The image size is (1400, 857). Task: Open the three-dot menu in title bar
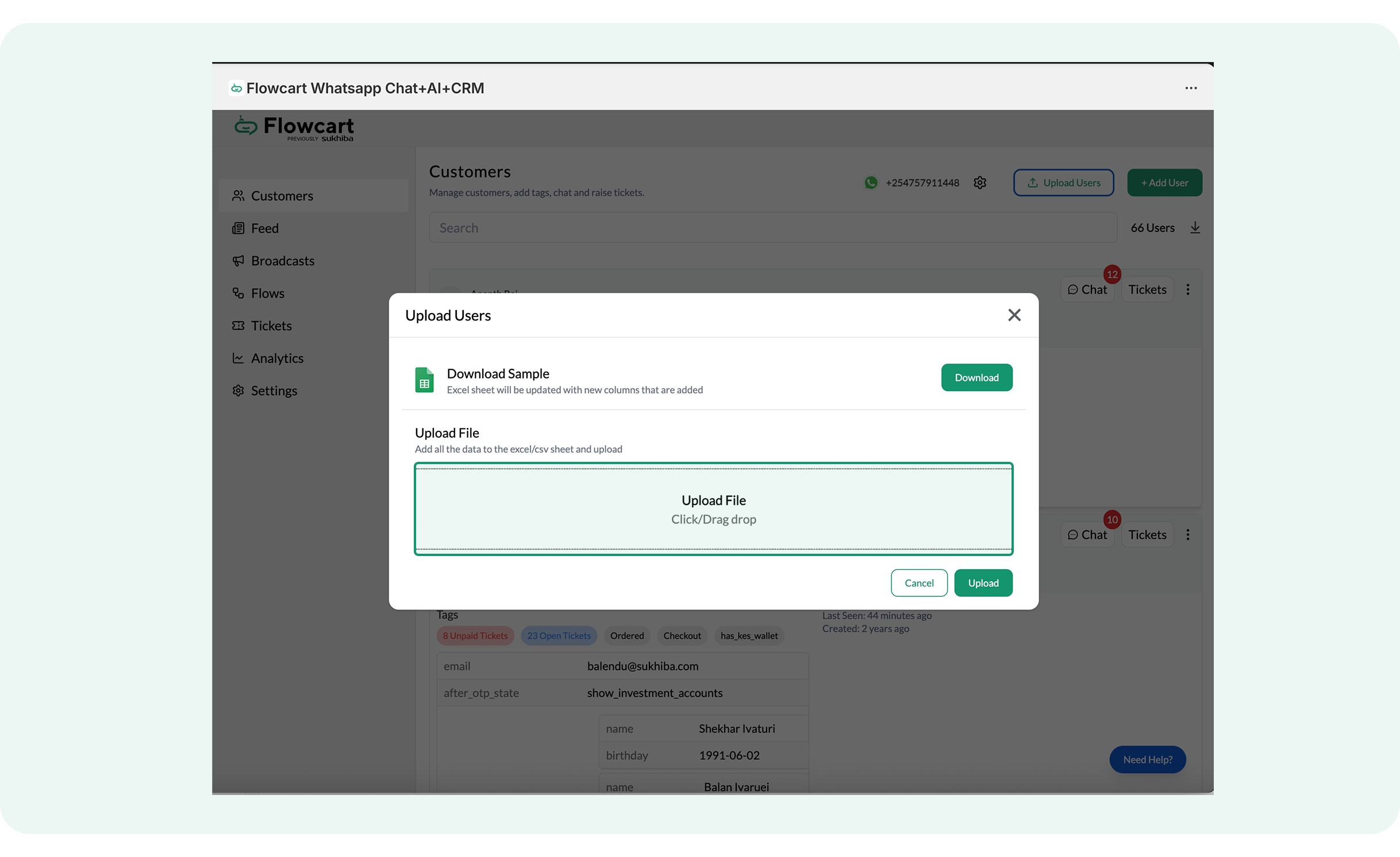tap(1191, 88)
